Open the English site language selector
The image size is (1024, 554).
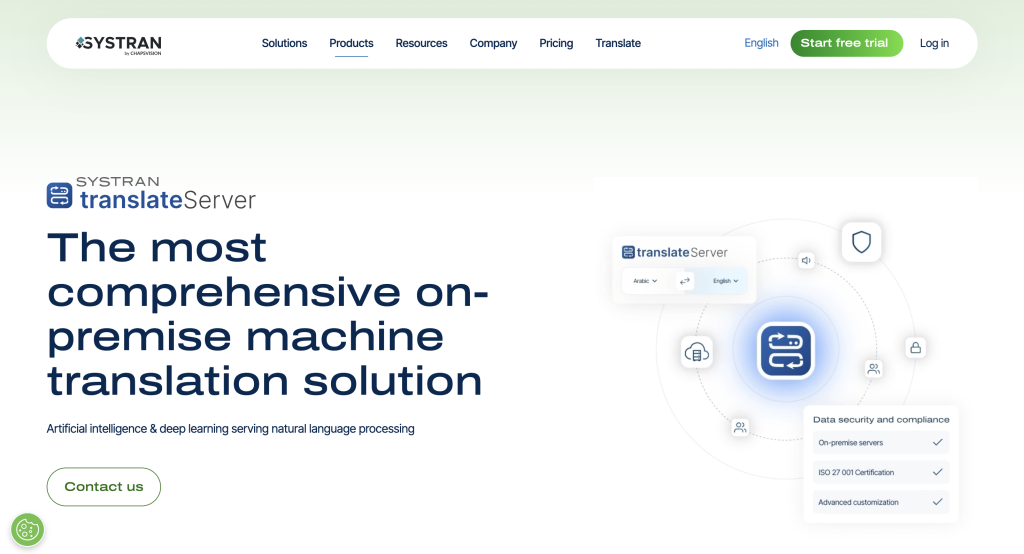761,43
